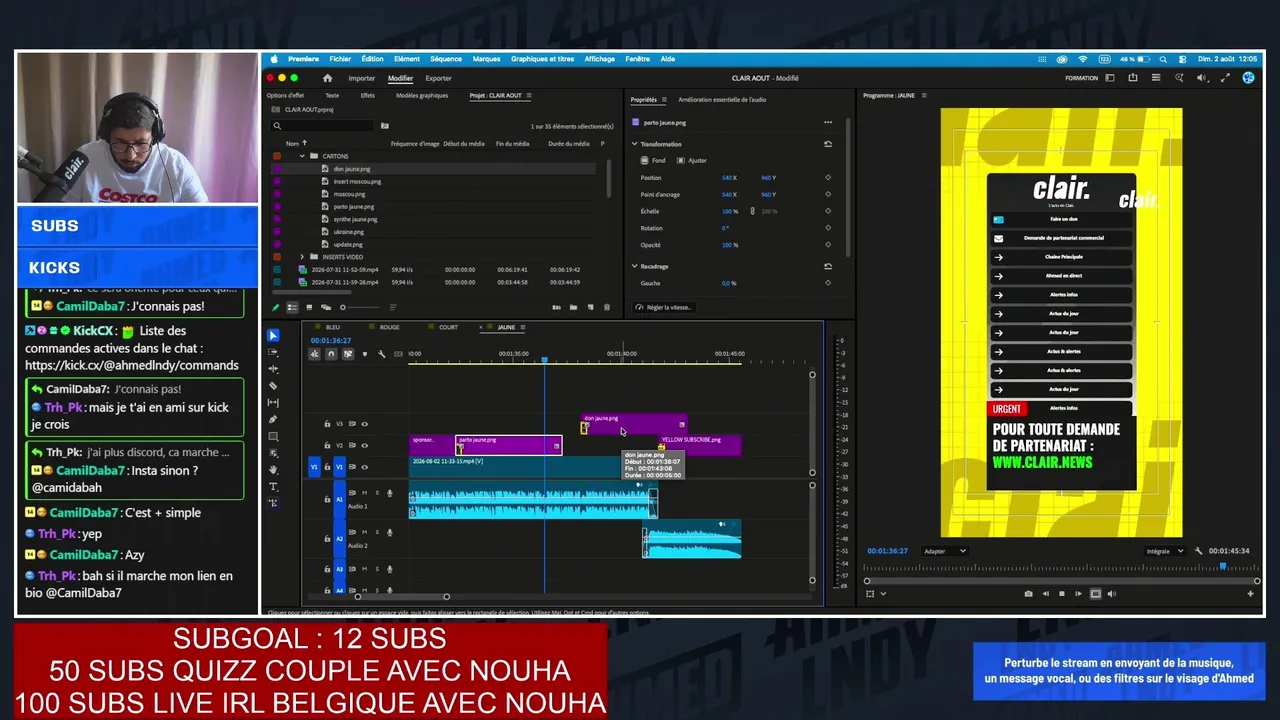Open Project CLAIR AOUT panel menu

pos(529,96)
